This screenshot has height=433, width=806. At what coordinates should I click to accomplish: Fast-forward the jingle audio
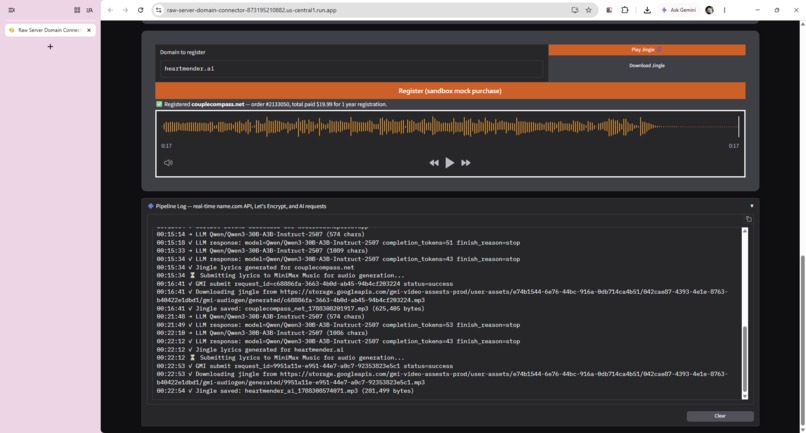(466, 163)
